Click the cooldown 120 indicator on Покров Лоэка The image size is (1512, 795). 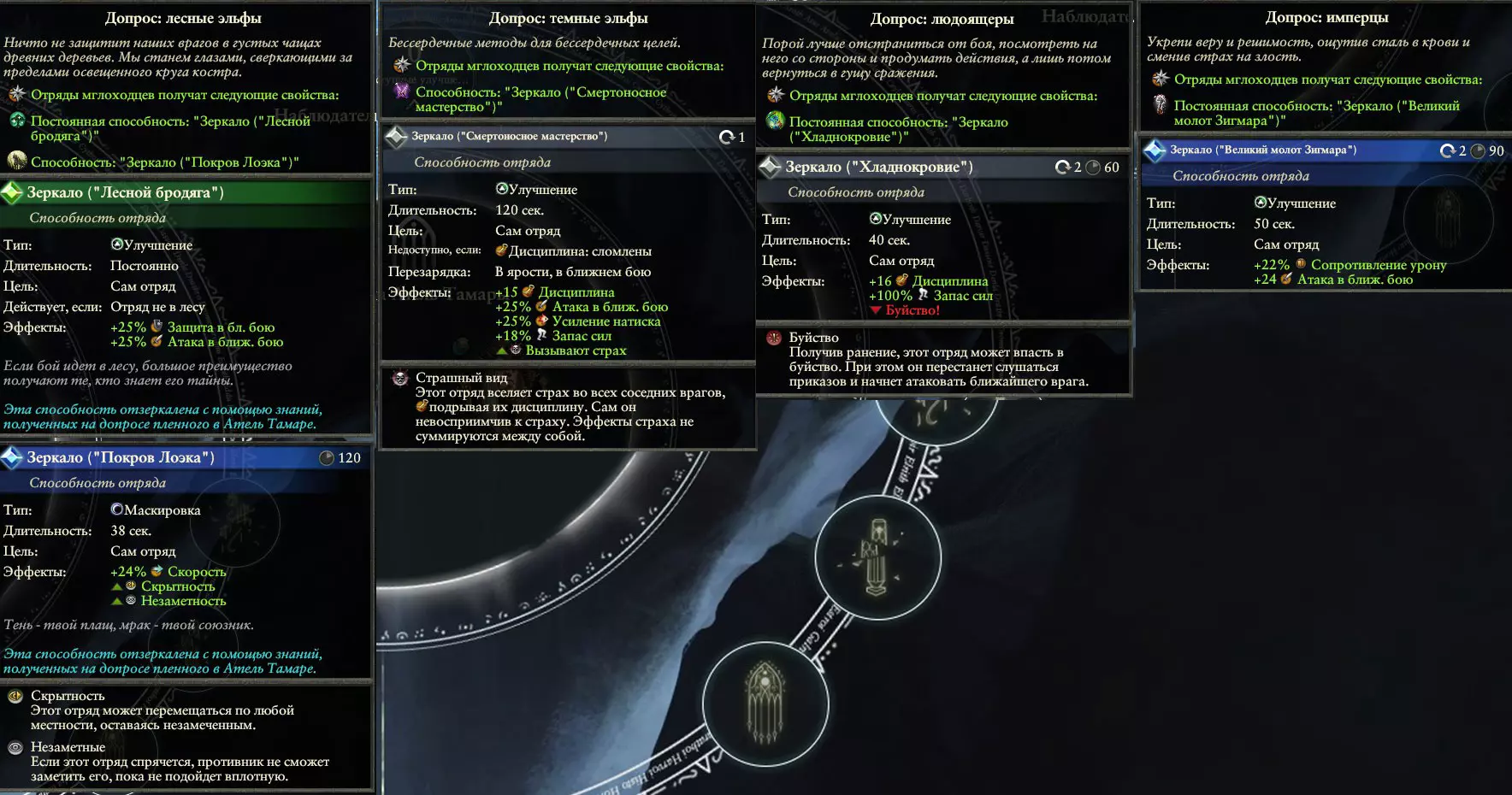tap(340, 458)
